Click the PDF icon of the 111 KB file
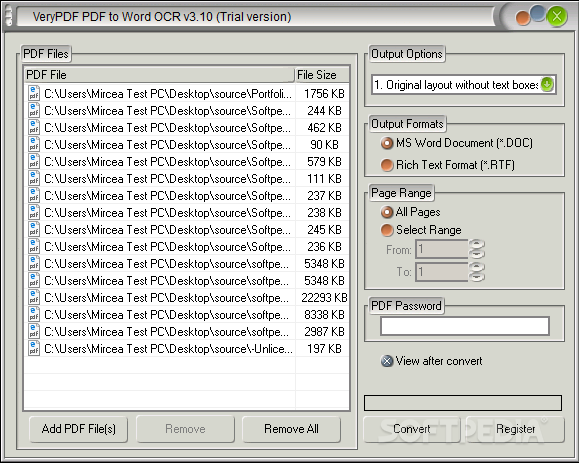 [34, 178]
